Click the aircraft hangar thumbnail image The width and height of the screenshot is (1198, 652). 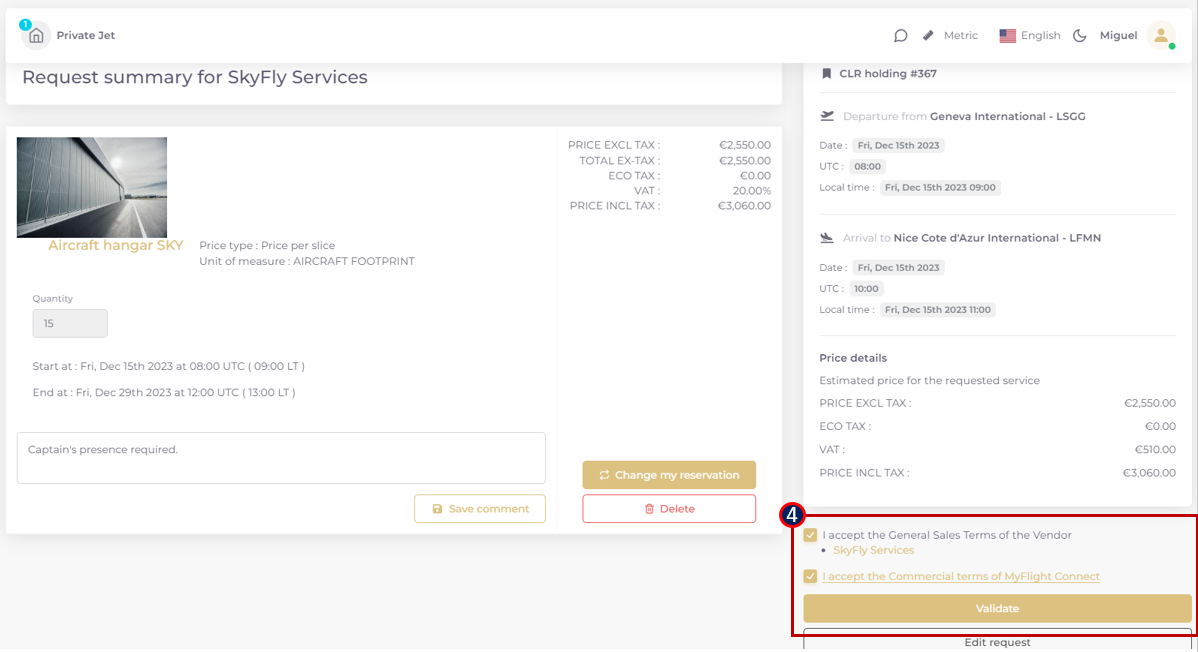click(x=92, y=187)
